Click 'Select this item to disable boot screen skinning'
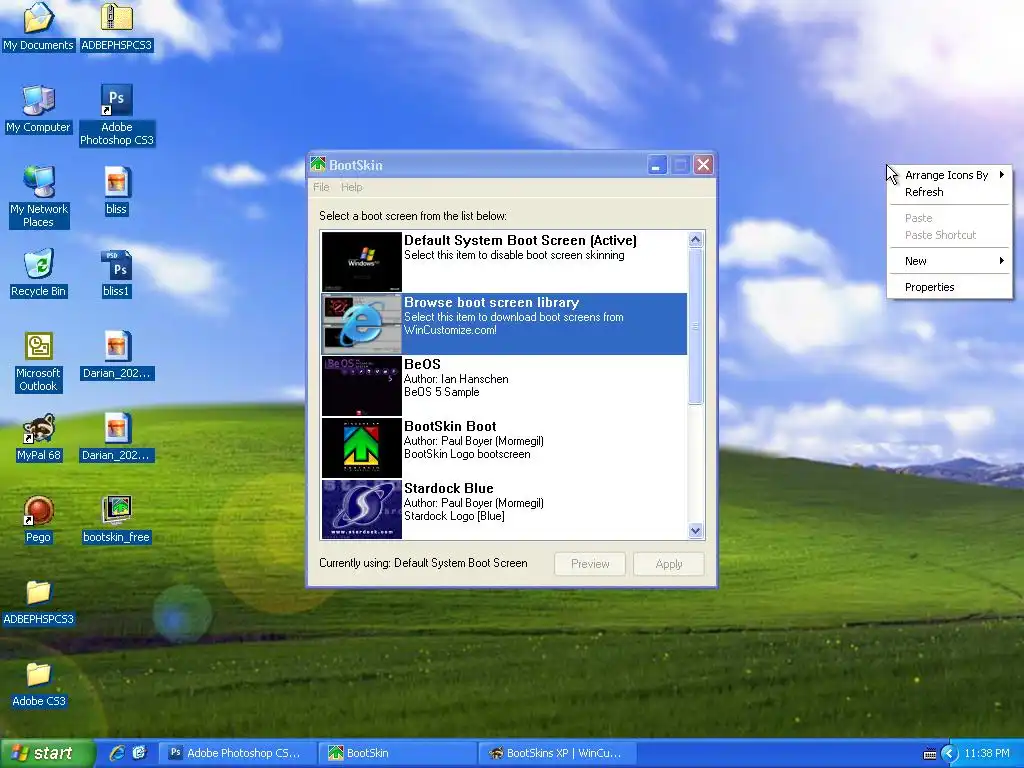 pos(514,255)
